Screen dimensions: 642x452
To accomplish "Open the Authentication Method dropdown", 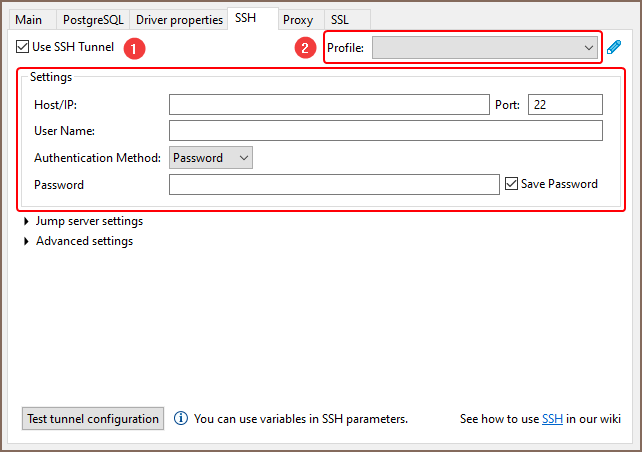I will 211,157.
